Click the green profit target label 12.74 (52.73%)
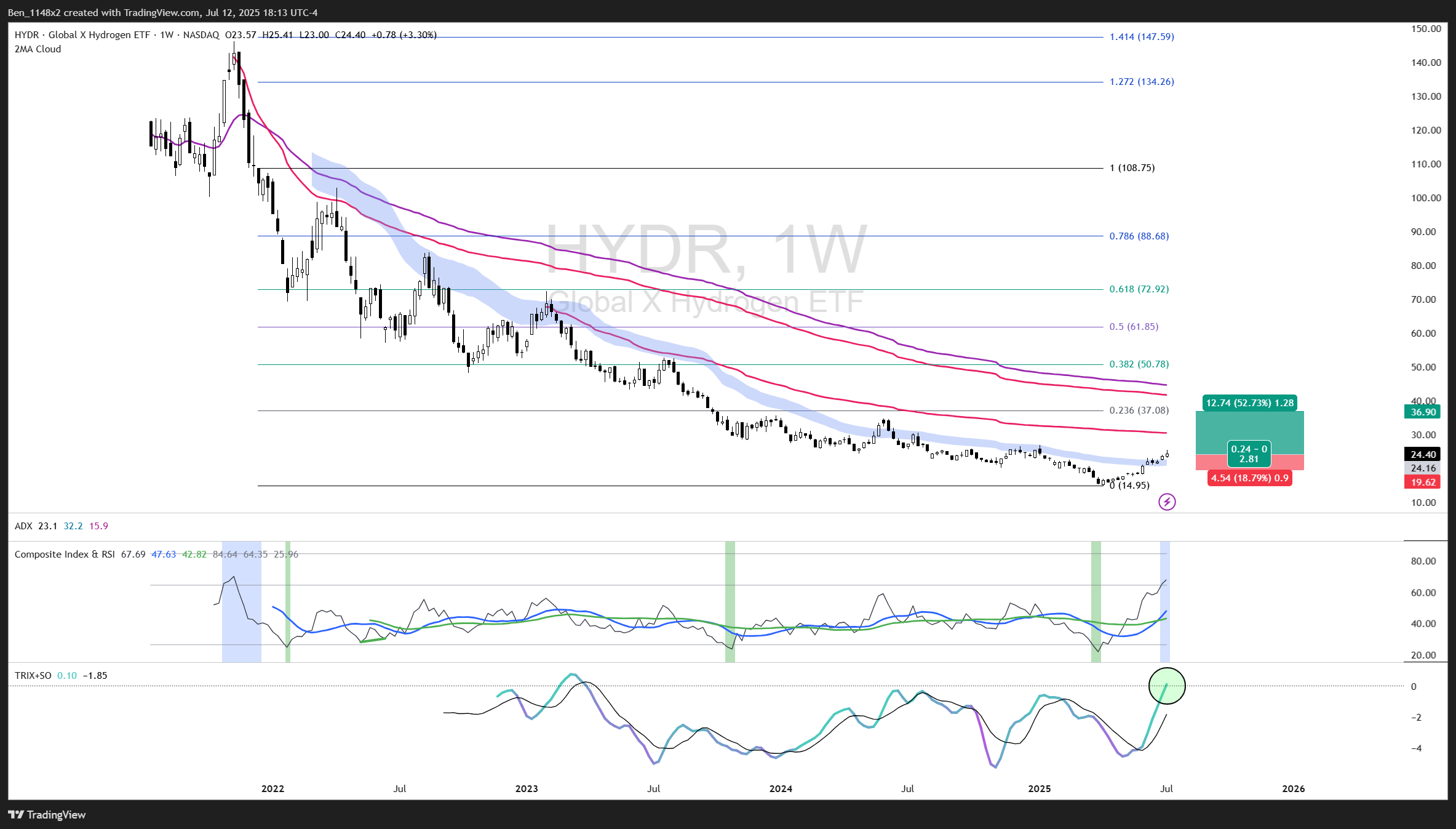The image size is (1456, 829). [1249, 403]
